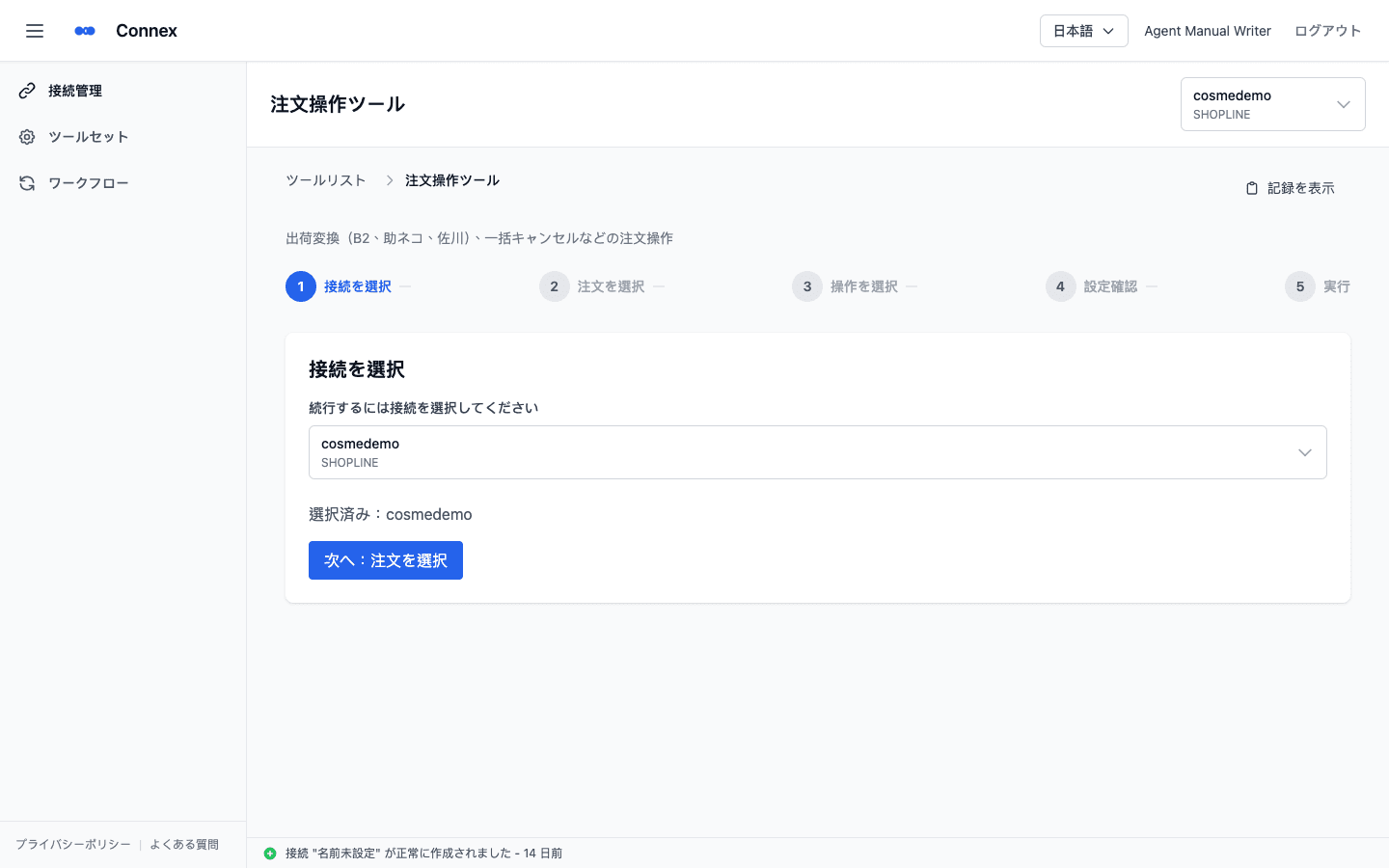Click Agent Manual Writer user name
1389x868 pixels.
click(x=1208, y=31)
